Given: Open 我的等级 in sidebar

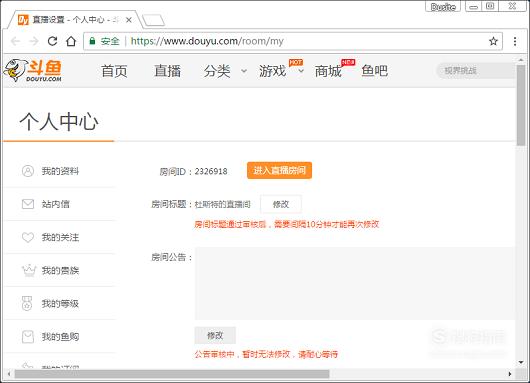Looking at the screenshot, I should (60, 304).
